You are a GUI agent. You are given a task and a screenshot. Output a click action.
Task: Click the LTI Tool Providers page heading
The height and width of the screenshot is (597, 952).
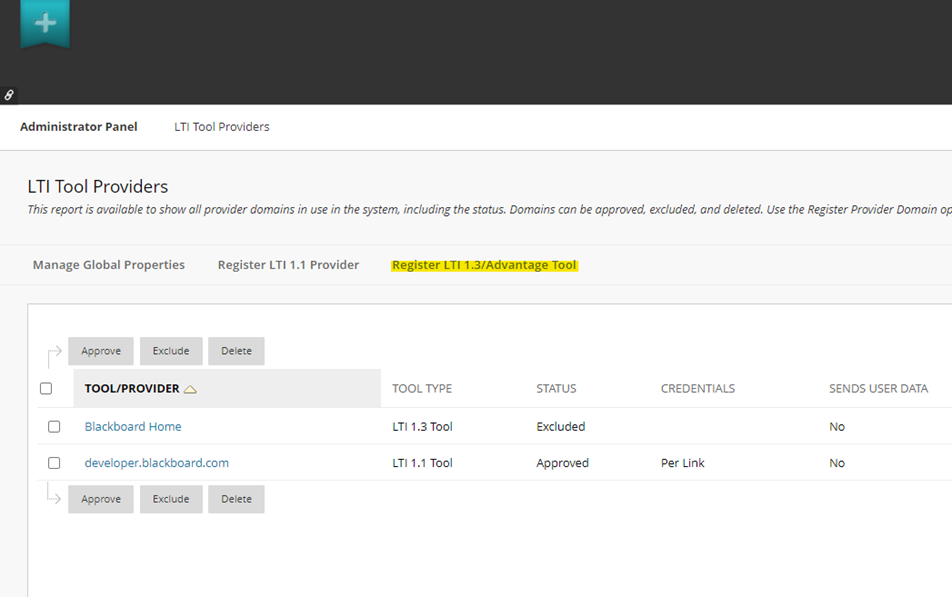[98, 186]
